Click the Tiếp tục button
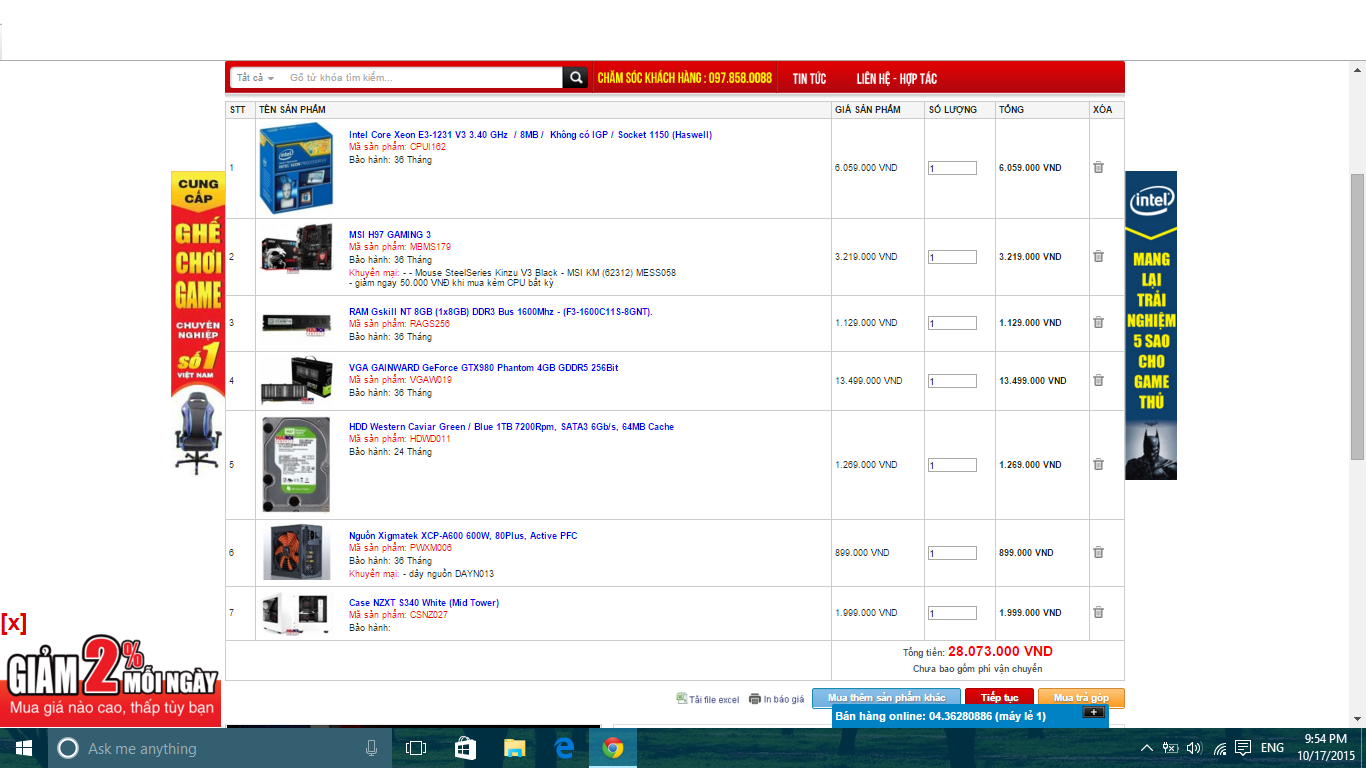The width and height of the screenshot is (1366, 768). [999, 698]
